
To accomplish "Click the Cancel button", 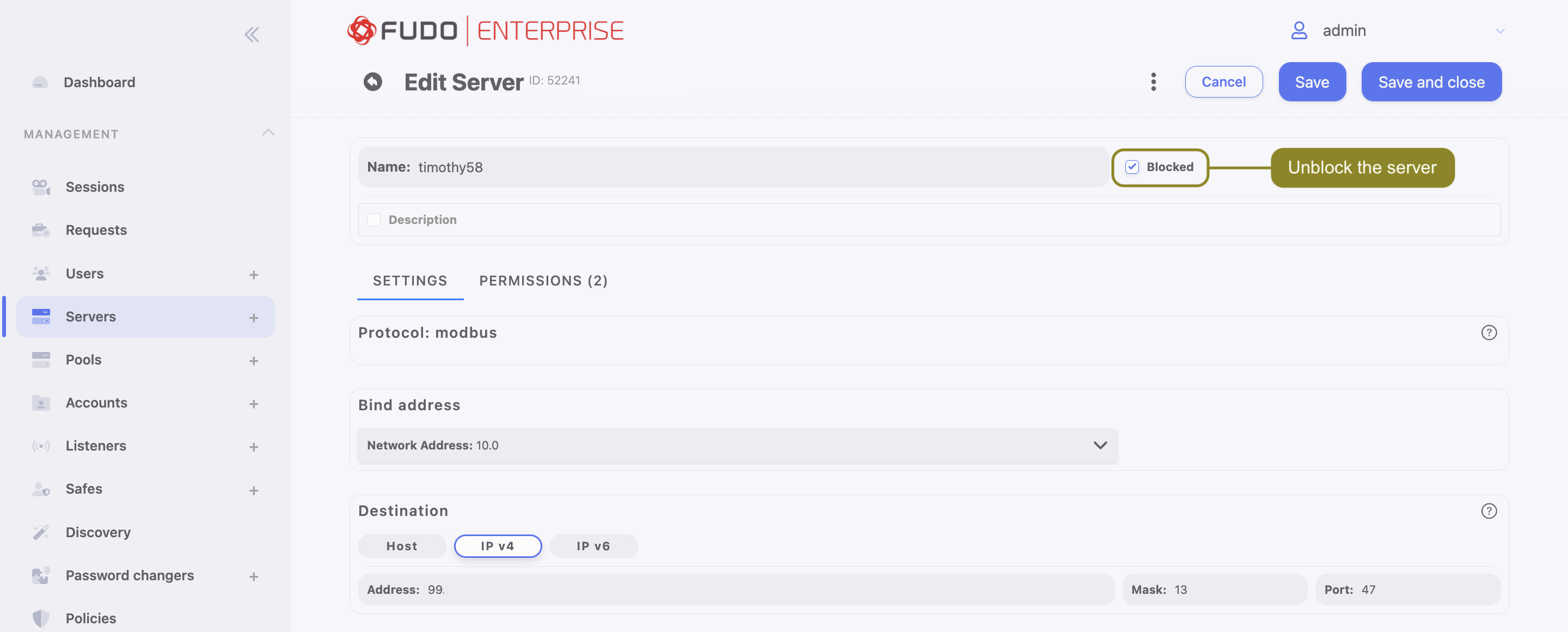I will 1223,82.
